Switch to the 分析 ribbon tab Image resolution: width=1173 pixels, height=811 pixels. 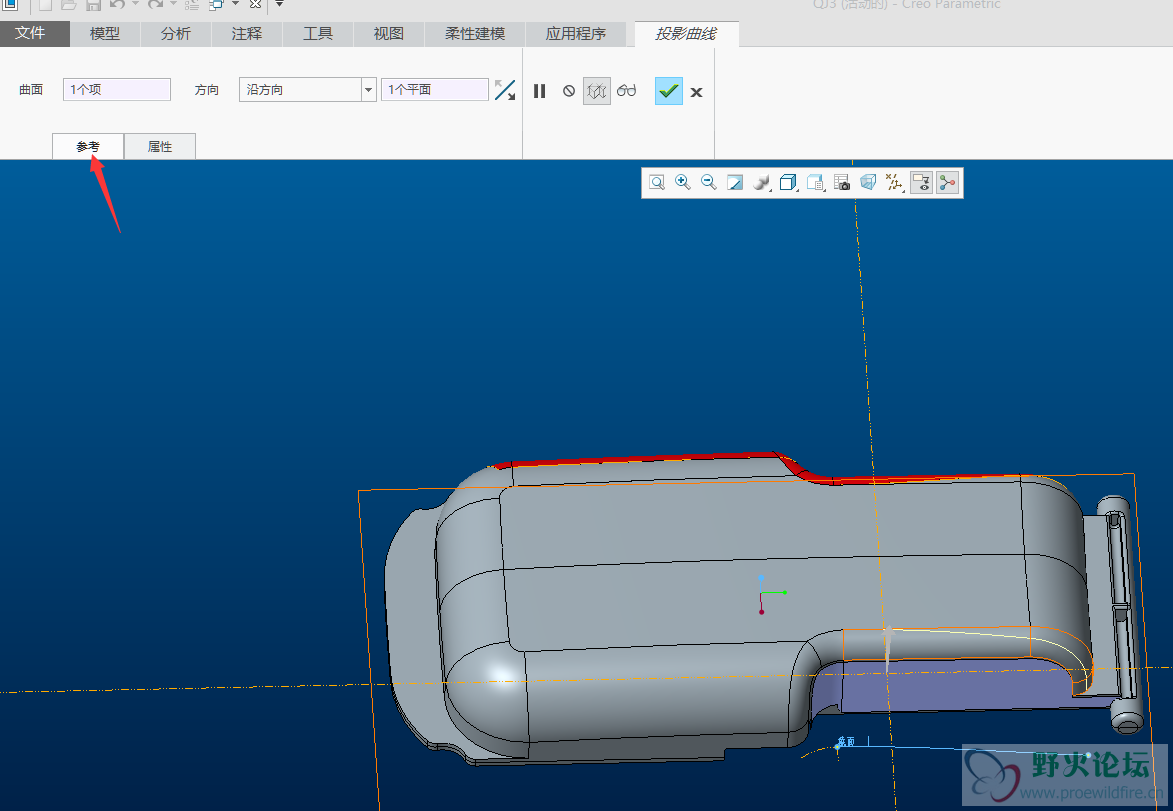pyautogui.click(x=176, y=34)
